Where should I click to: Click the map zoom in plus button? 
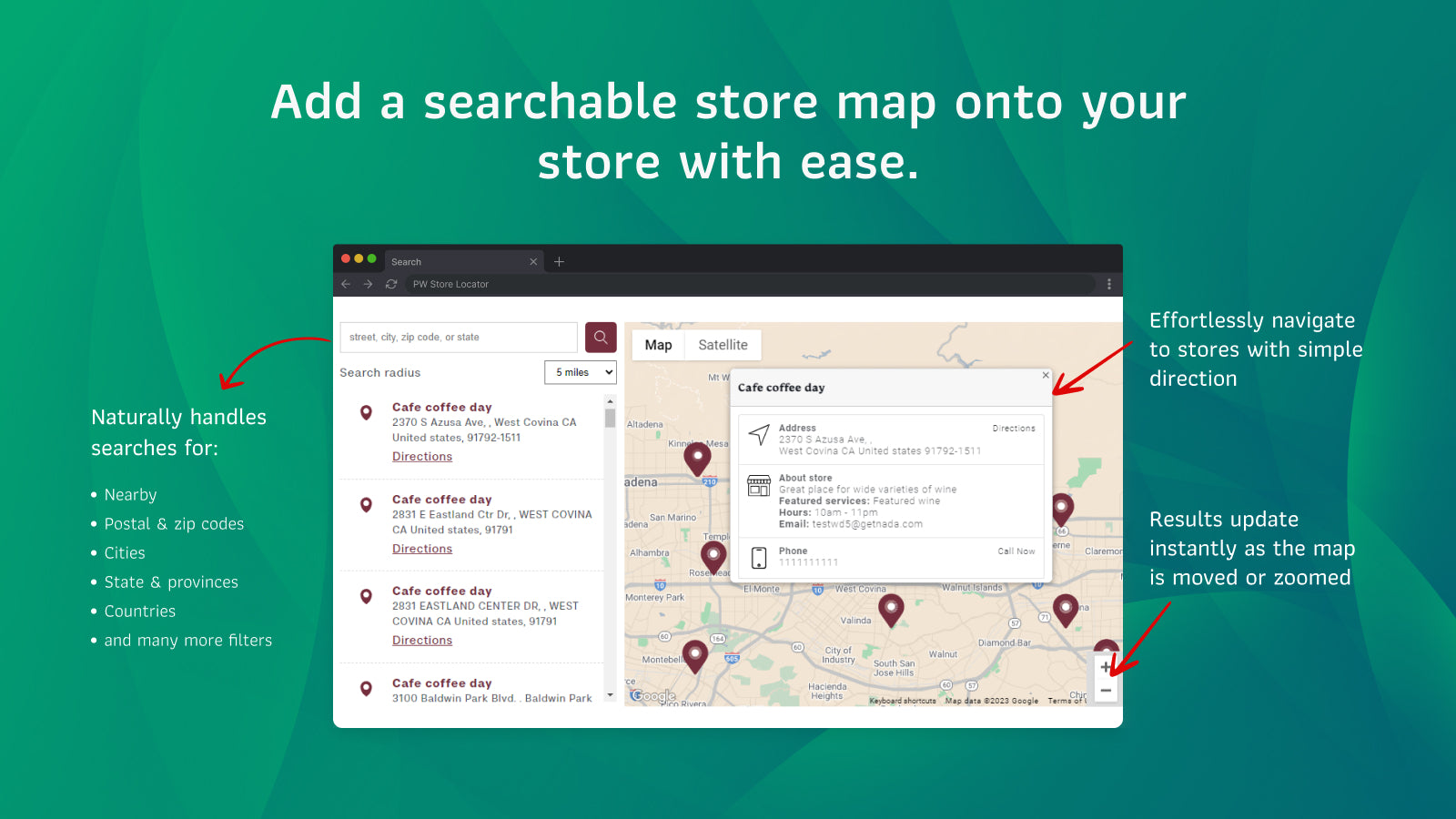pos(1105,667)
